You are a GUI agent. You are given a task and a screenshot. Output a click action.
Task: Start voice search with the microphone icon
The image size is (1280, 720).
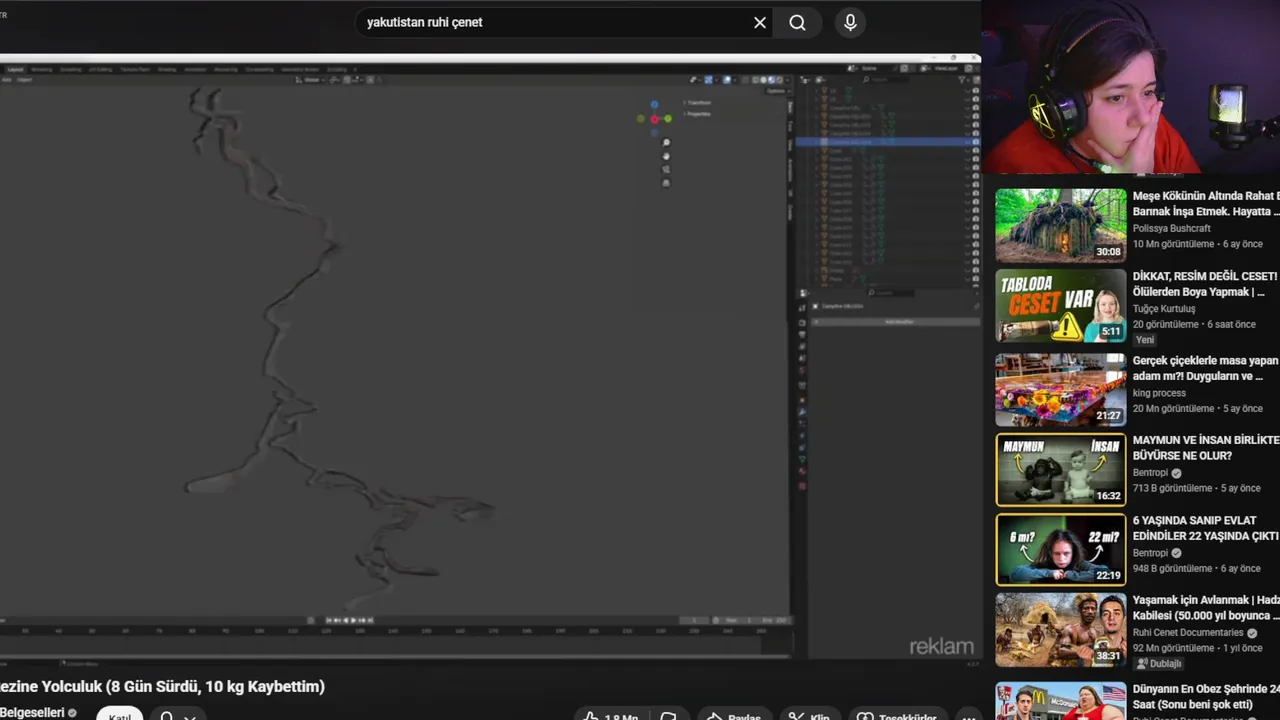click(850, 22)
